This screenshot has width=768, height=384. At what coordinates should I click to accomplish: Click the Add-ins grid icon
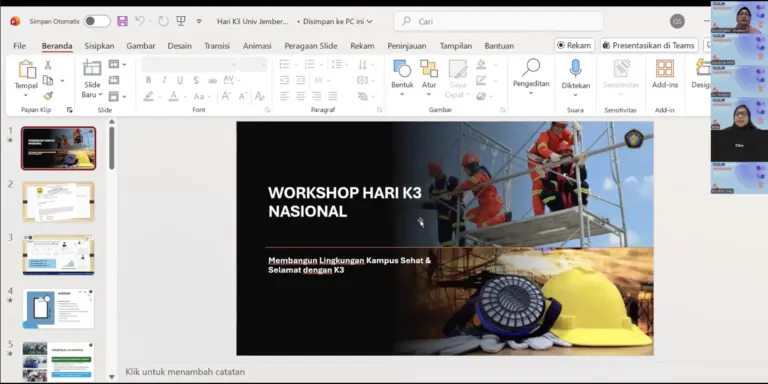(x=665, y=69)
